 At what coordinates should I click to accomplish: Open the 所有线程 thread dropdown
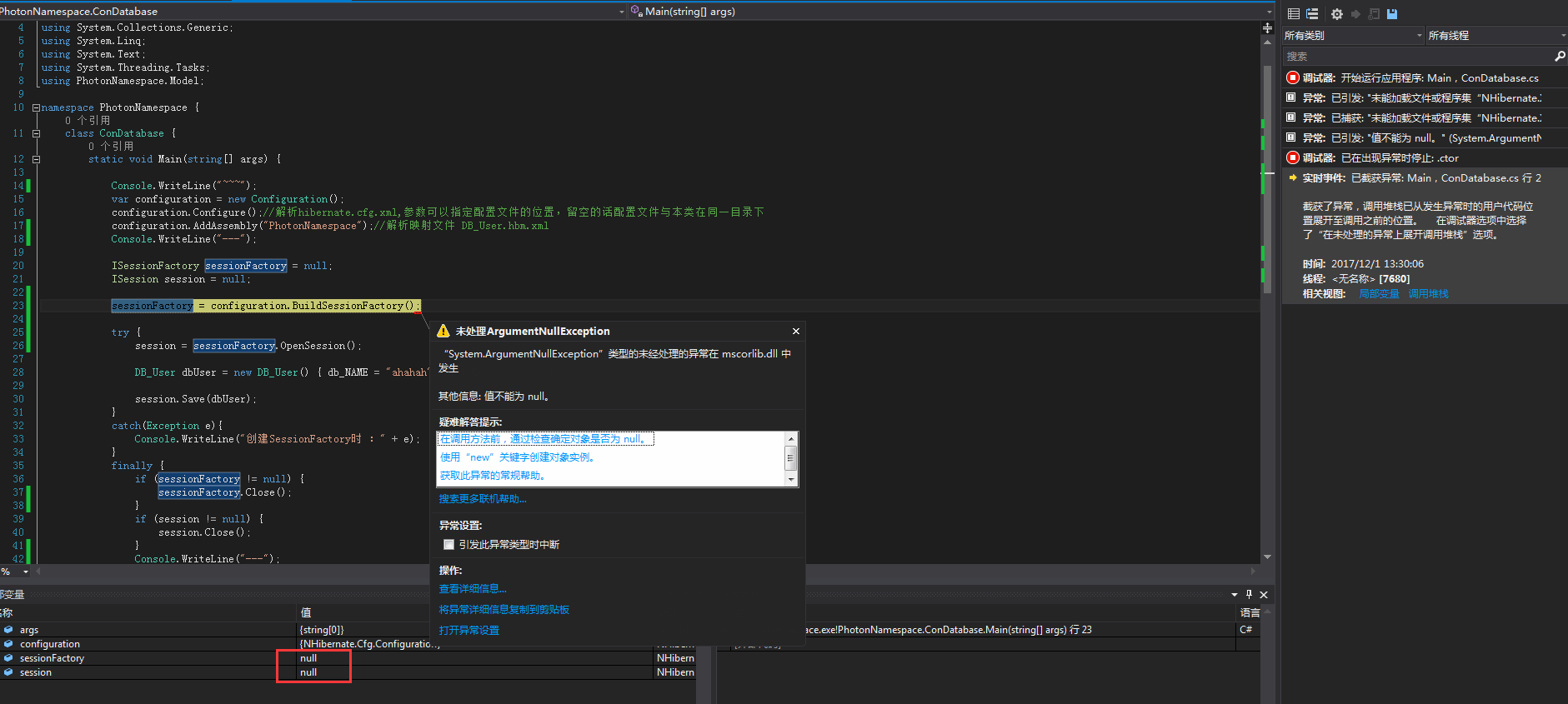click(x=1497, y=35)
